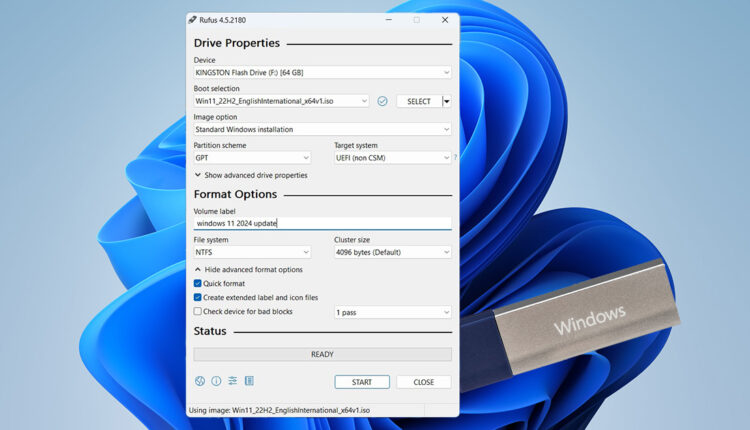
Task: Click the SELECT button
Action: [418, 101]
